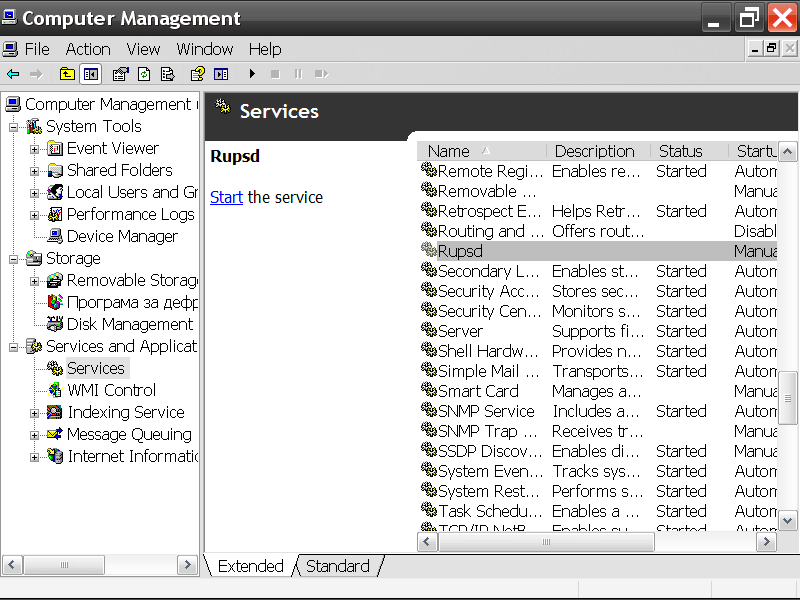Expand the Local Users and Groups branch
Screen dimensions: 800x600
pos(34,193)
